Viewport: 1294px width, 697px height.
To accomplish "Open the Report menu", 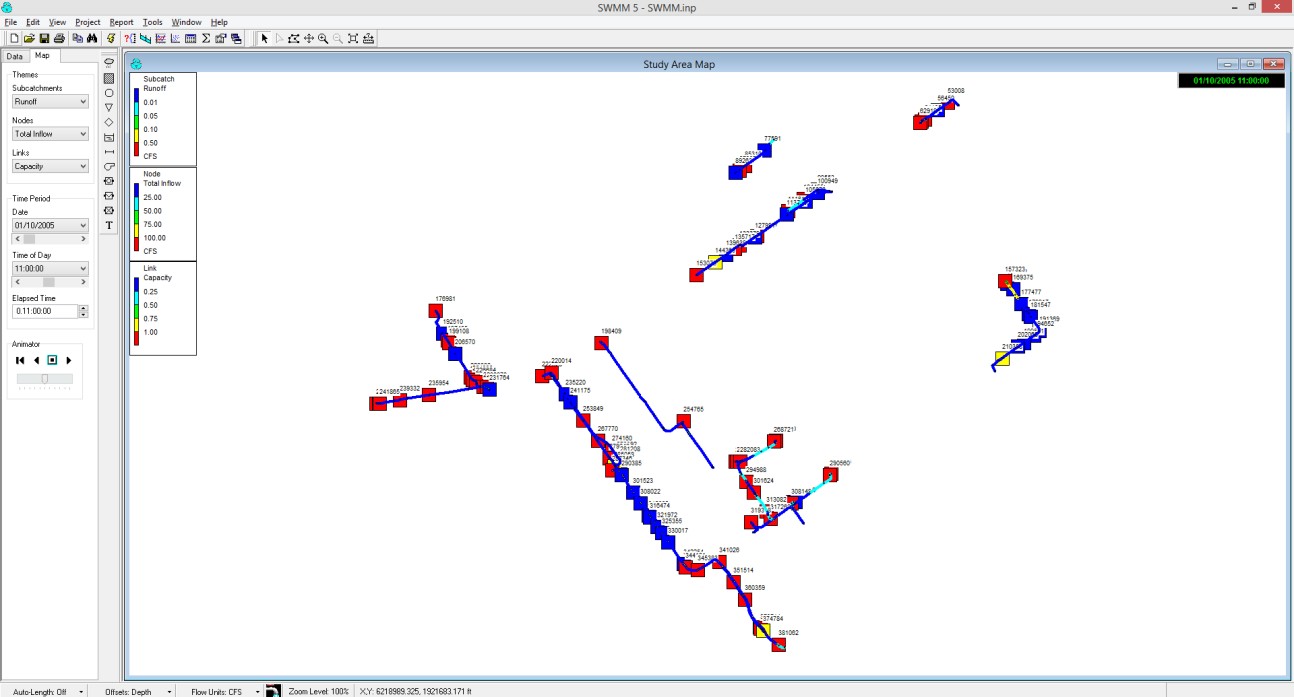I will click(121, 22).
